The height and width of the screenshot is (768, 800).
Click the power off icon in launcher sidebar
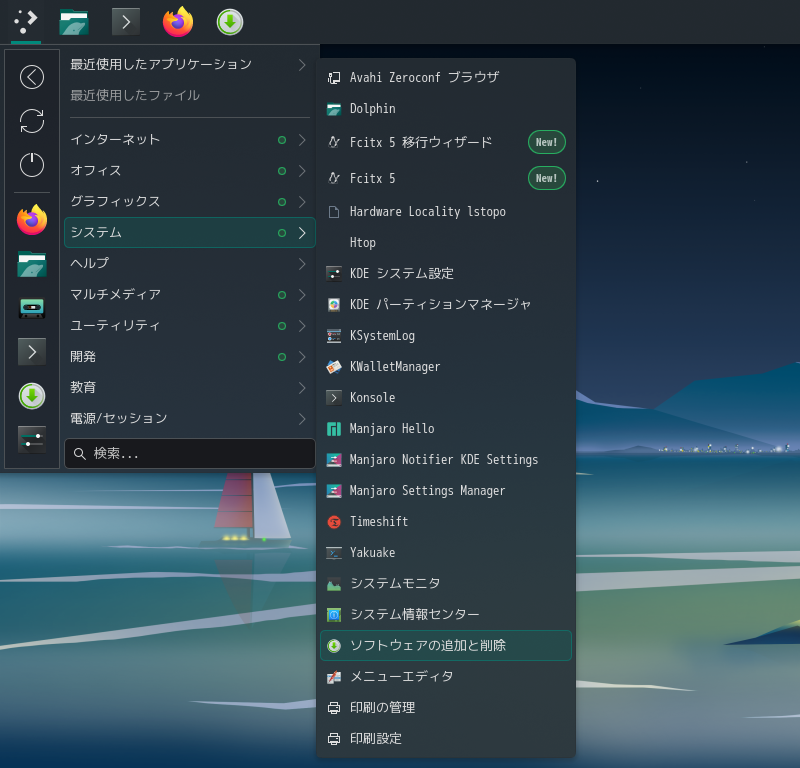tap(32, 165)
